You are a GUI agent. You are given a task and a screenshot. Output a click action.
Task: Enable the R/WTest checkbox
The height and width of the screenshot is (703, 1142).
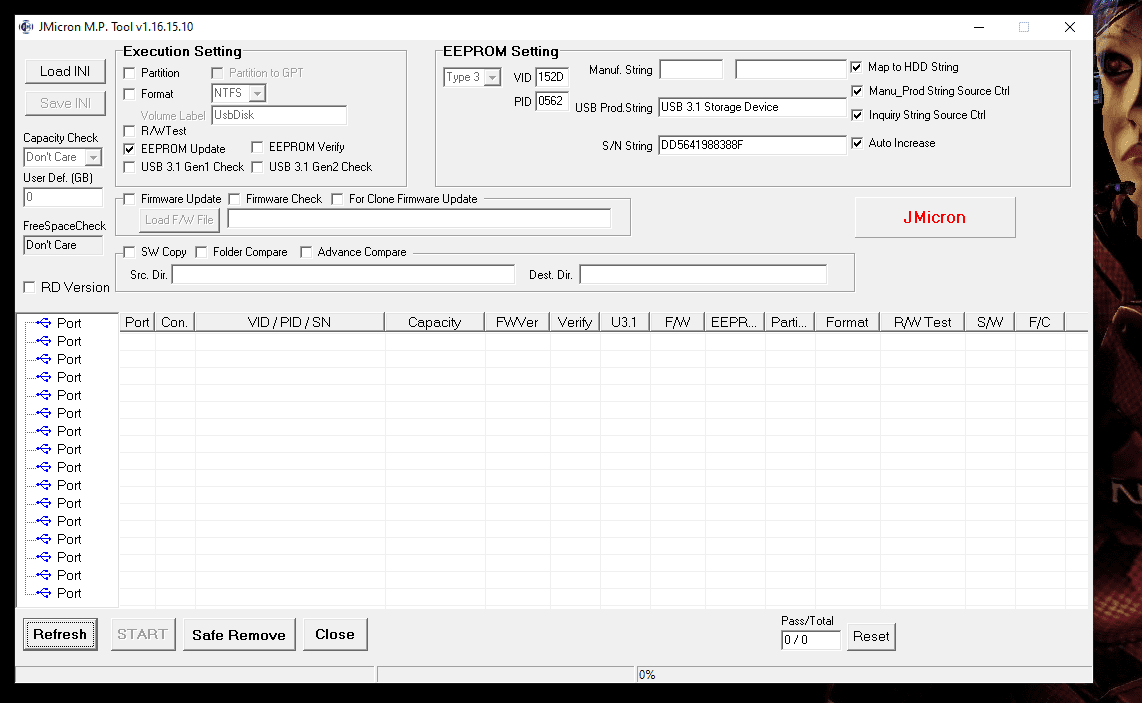coord(130,131)
